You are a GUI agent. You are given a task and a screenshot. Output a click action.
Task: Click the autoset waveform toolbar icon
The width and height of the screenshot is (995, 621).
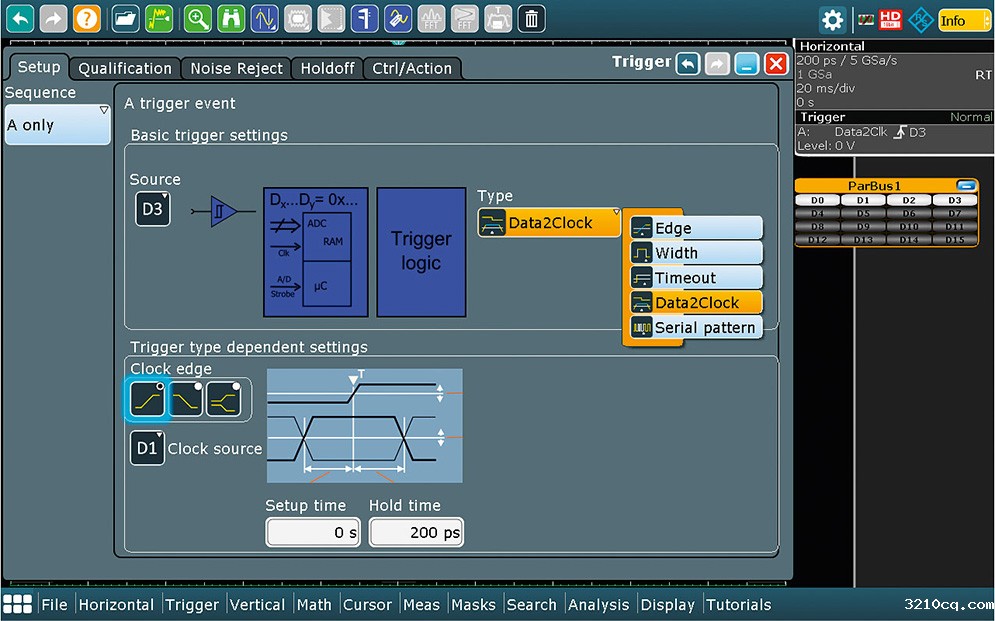pos(159,19)
